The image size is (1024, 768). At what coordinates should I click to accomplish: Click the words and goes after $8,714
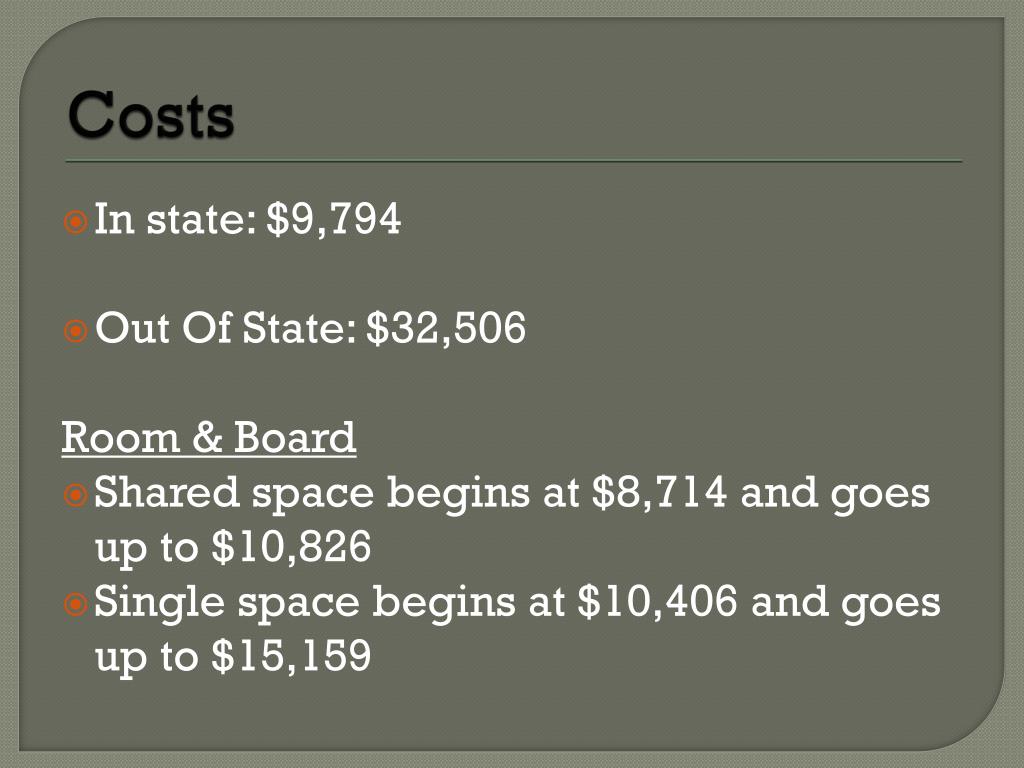(x=835, y=496)
